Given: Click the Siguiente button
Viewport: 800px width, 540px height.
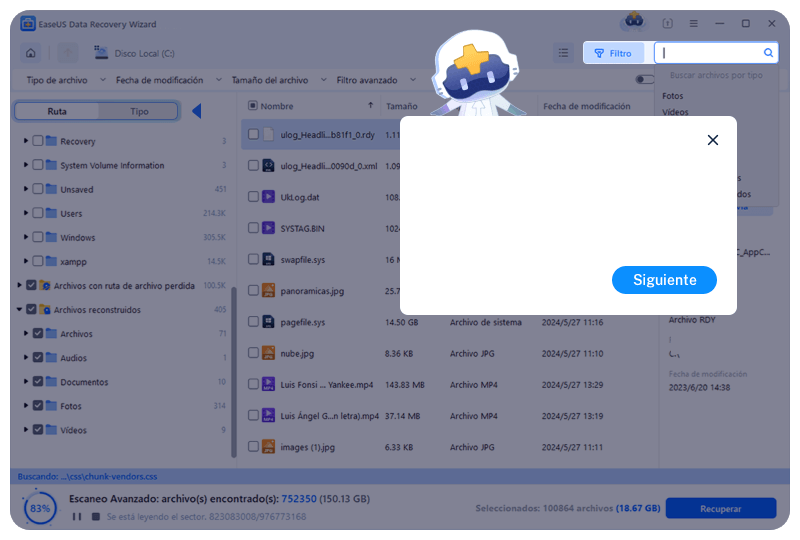Looking at the screenshot, I should pyautogui.click(x=664, y=280).
